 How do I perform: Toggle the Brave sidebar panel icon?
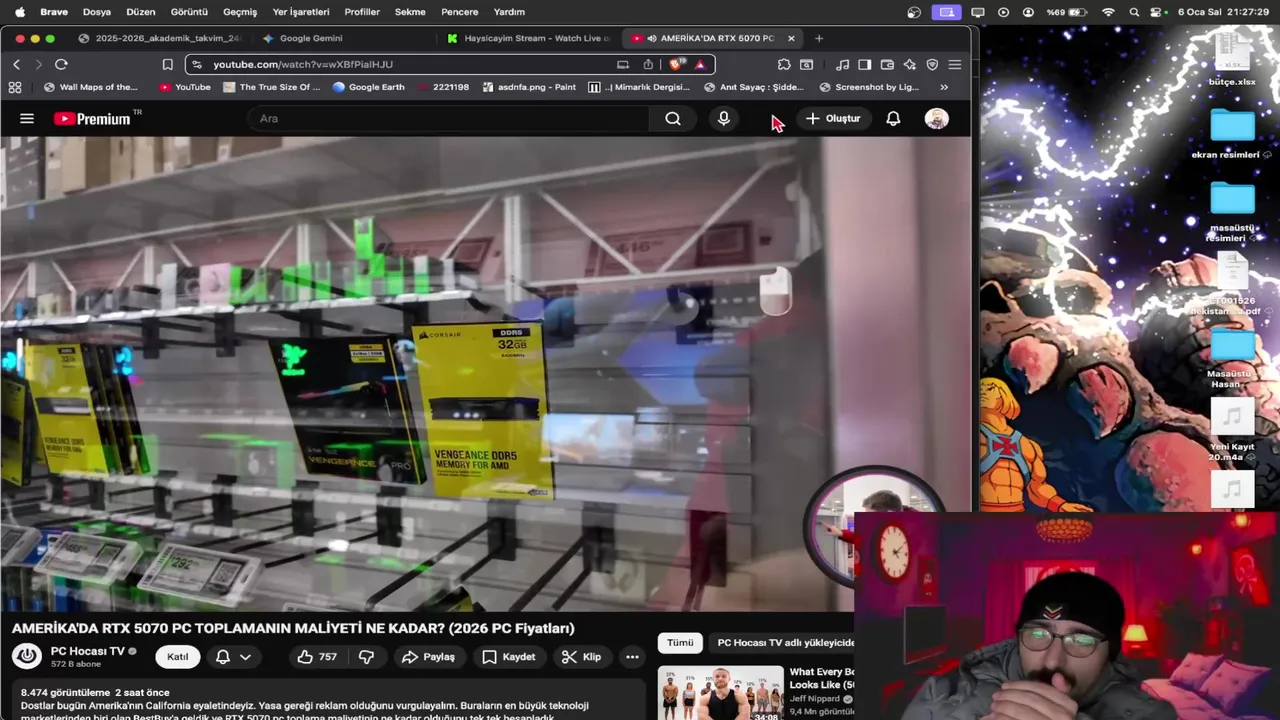pos(864,64)
